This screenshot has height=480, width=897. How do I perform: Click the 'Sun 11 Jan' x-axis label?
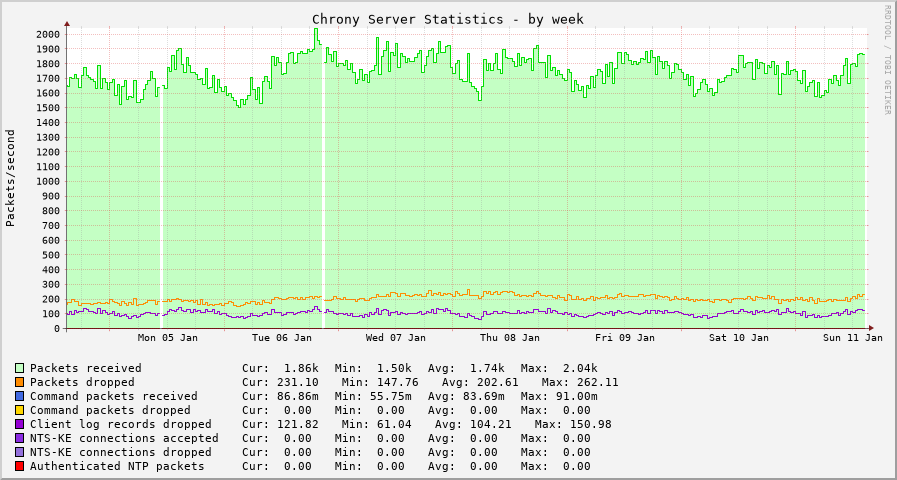click(x=852, y=338)
